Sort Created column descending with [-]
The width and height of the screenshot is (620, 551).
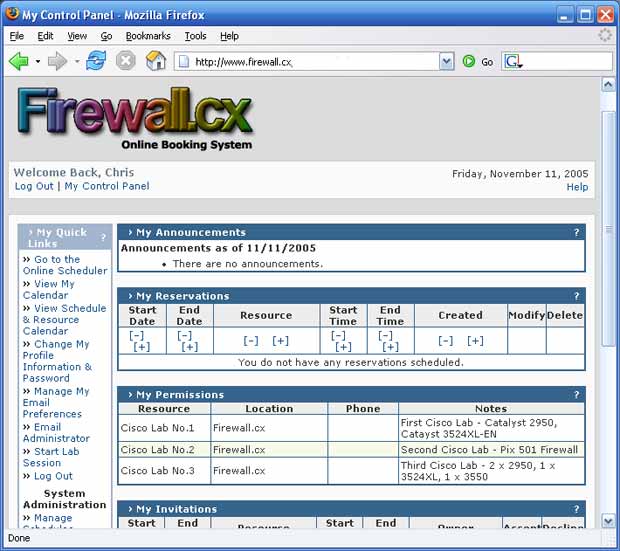pos(446,341)
